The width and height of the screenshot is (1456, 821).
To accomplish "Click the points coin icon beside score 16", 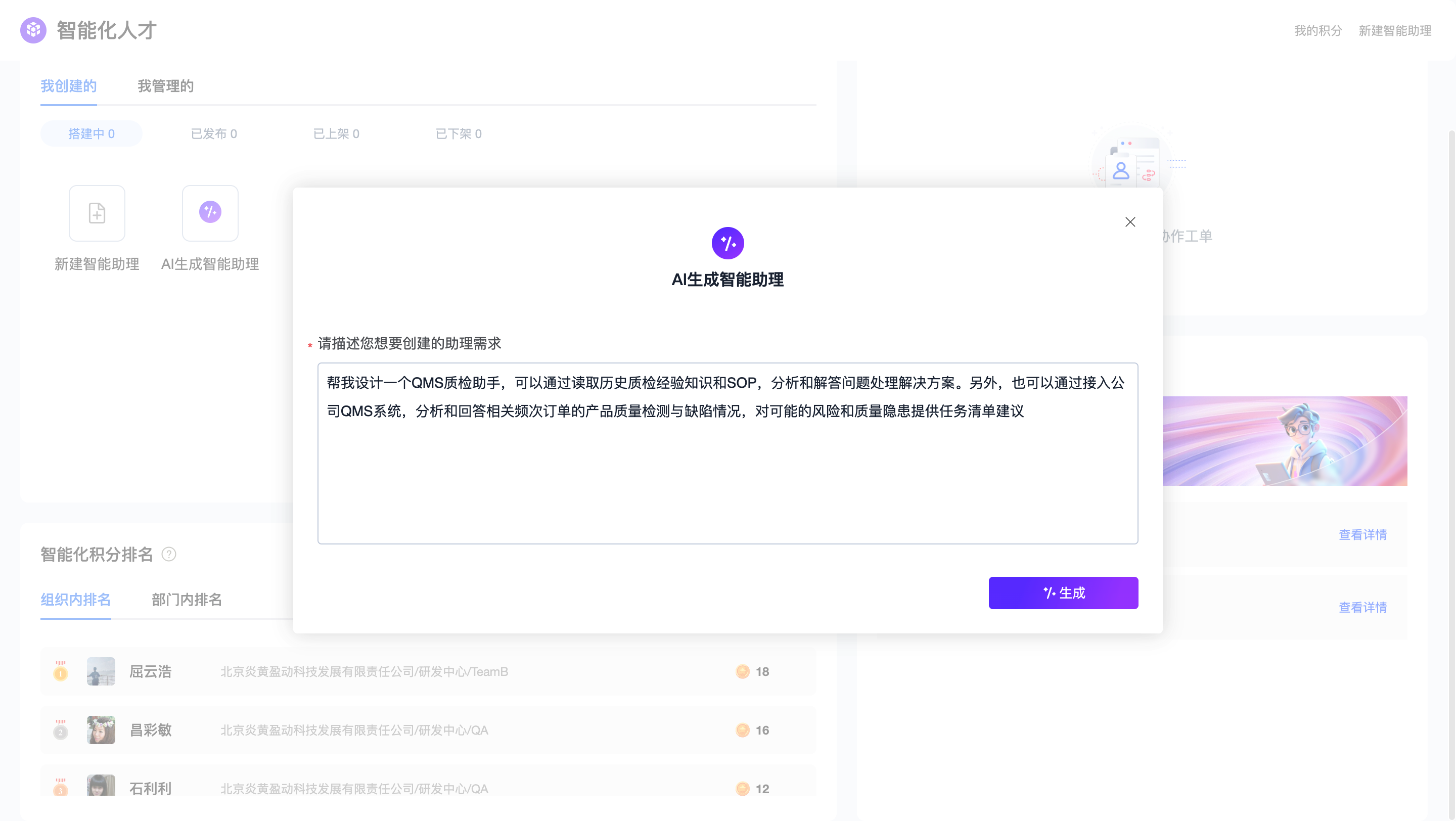I will [743, 730].
